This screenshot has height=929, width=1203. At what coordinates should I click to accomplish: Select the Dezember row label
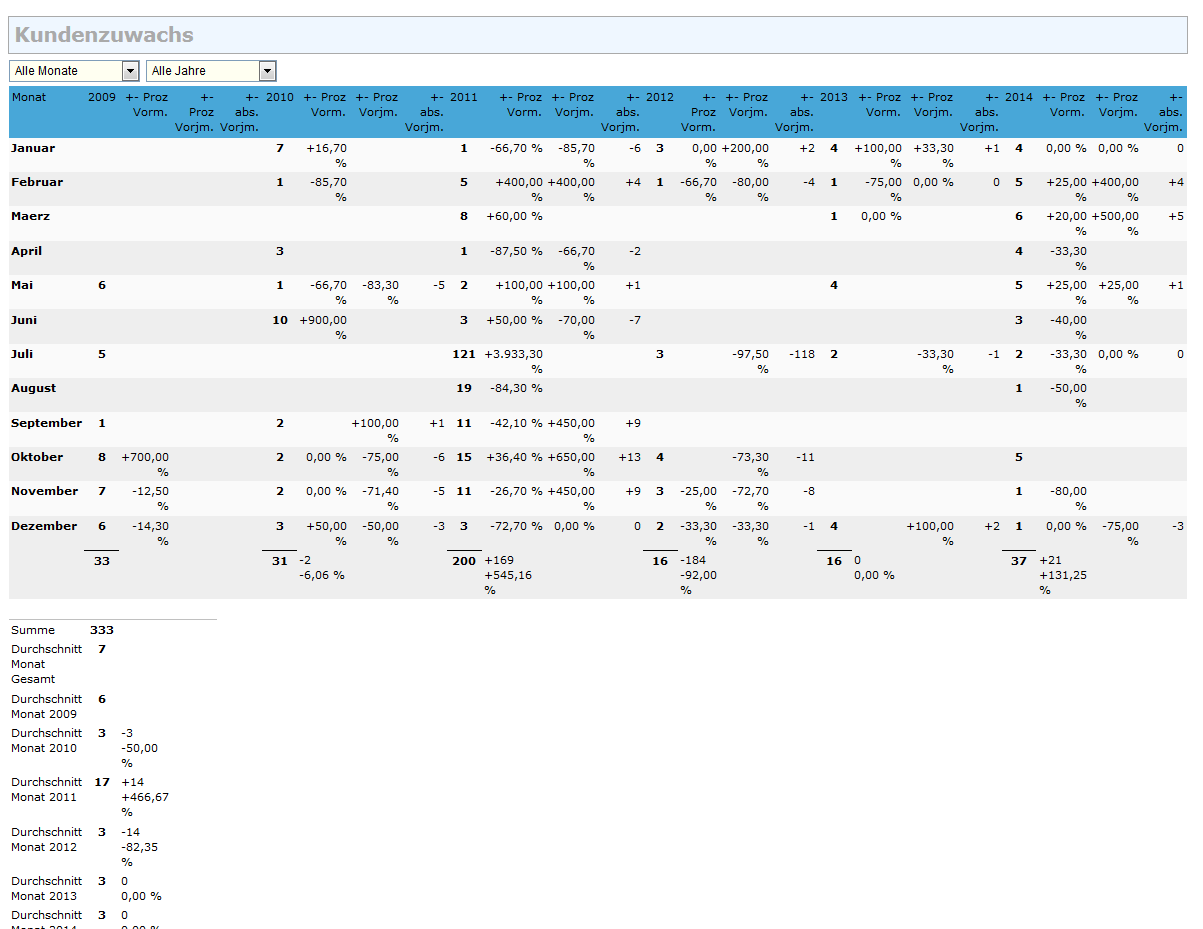coord(43,526)
